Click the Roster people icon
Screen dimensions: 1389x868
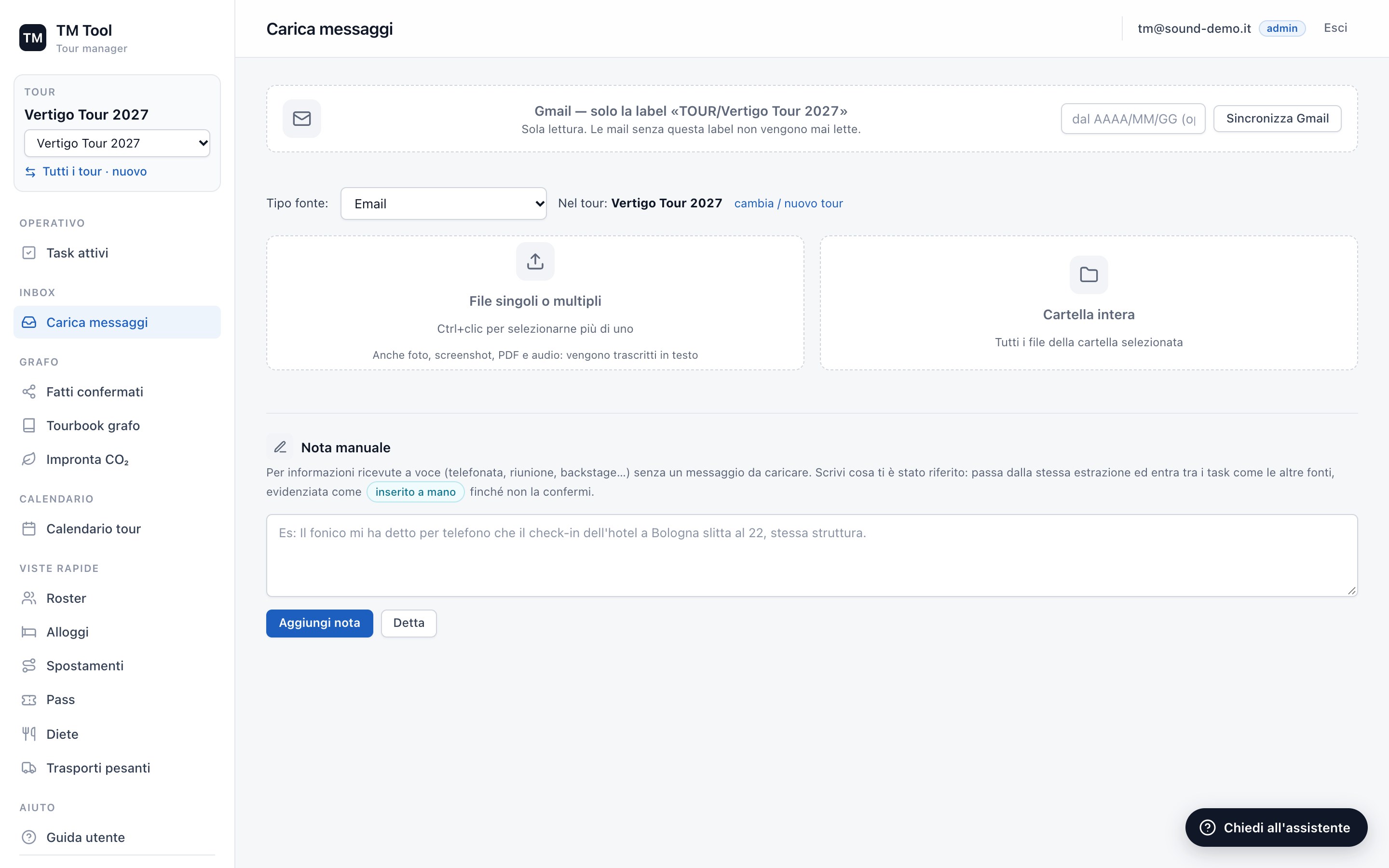tap(29, 598)
